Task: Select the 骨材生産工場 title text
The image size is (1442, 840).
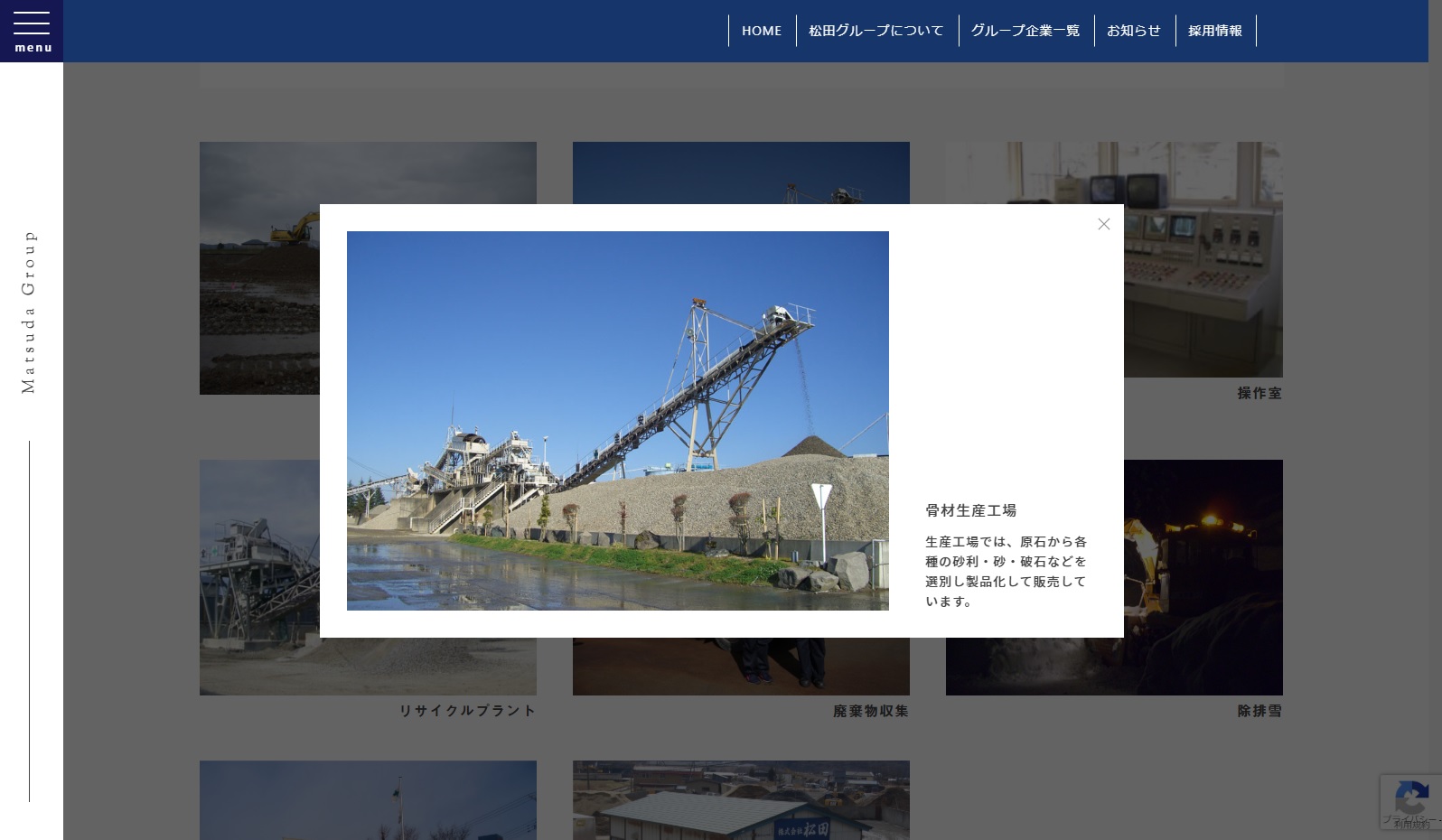Action: (971, 510)
